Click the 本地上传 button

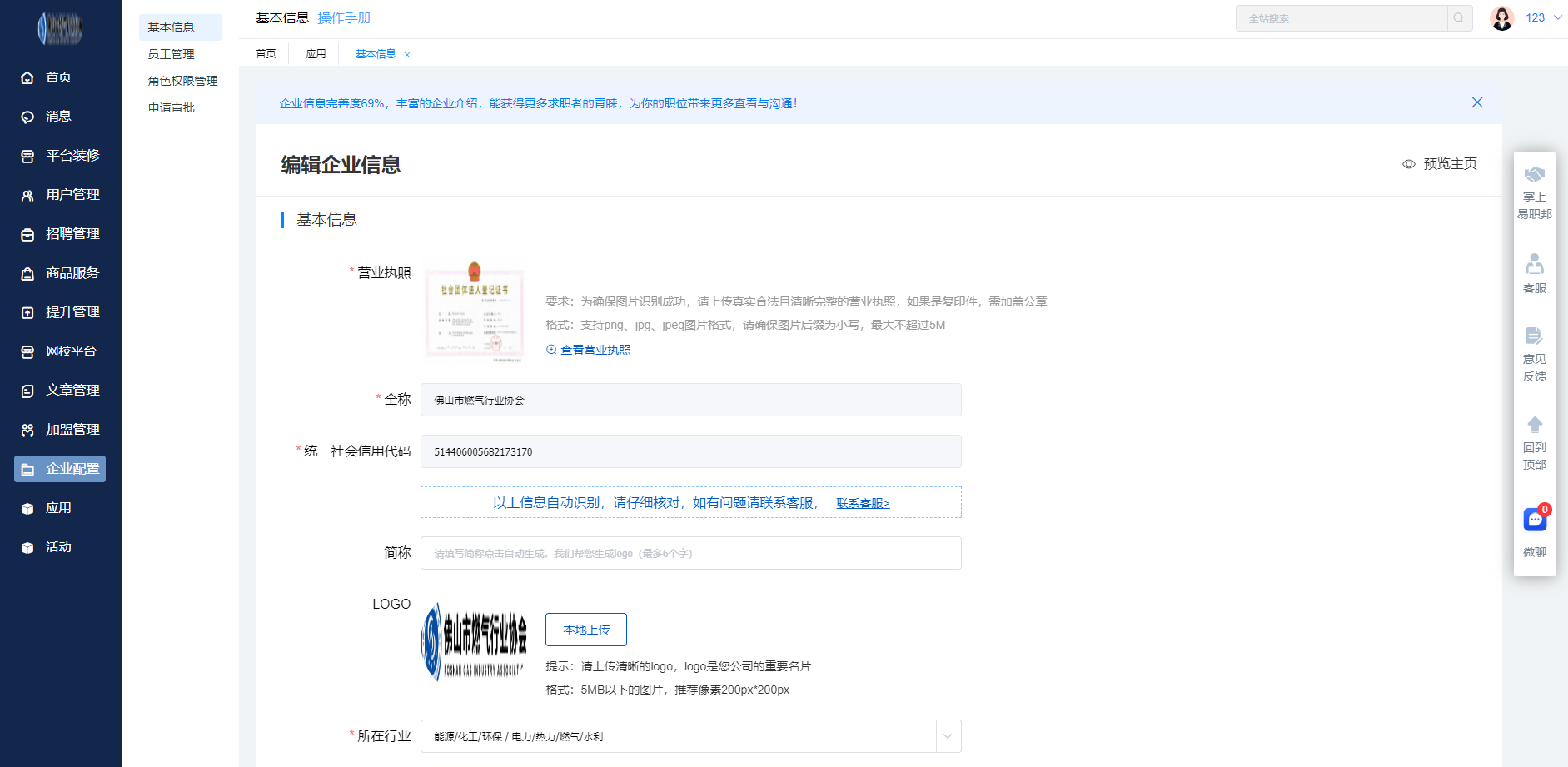click(x=586, y=630)
